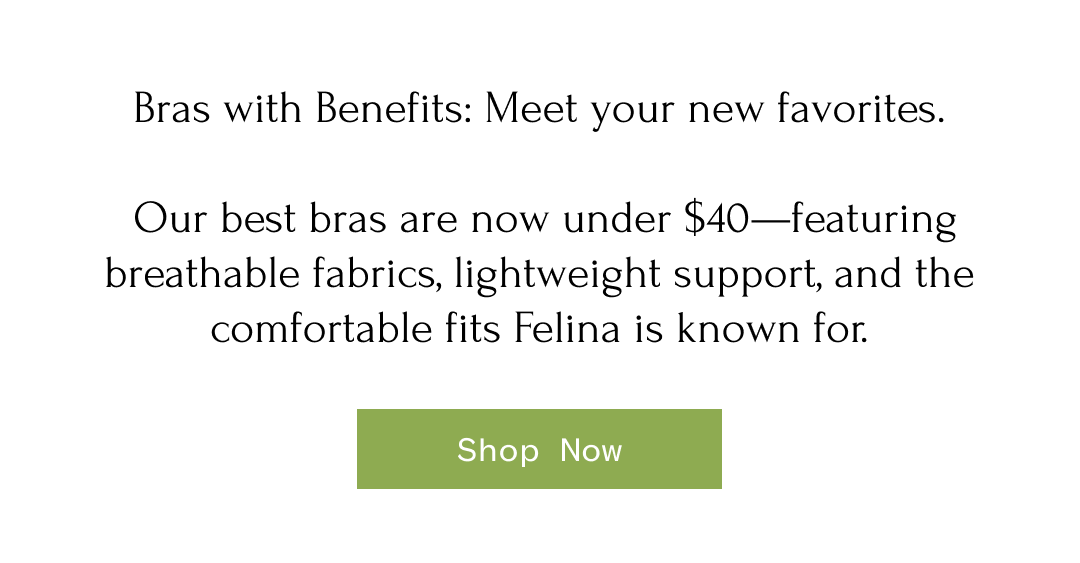Click the word "Shop" on the button
This screenshot has height=563, width=1080.
click(x=498, y=450)
